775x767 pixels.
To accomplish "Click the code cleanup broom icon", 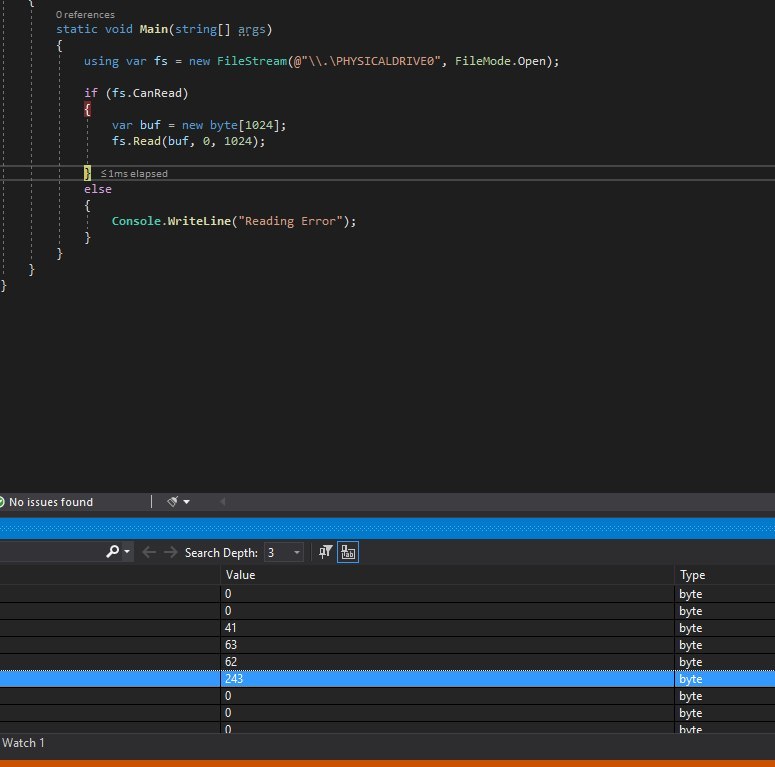I will [x=172, y=502].
